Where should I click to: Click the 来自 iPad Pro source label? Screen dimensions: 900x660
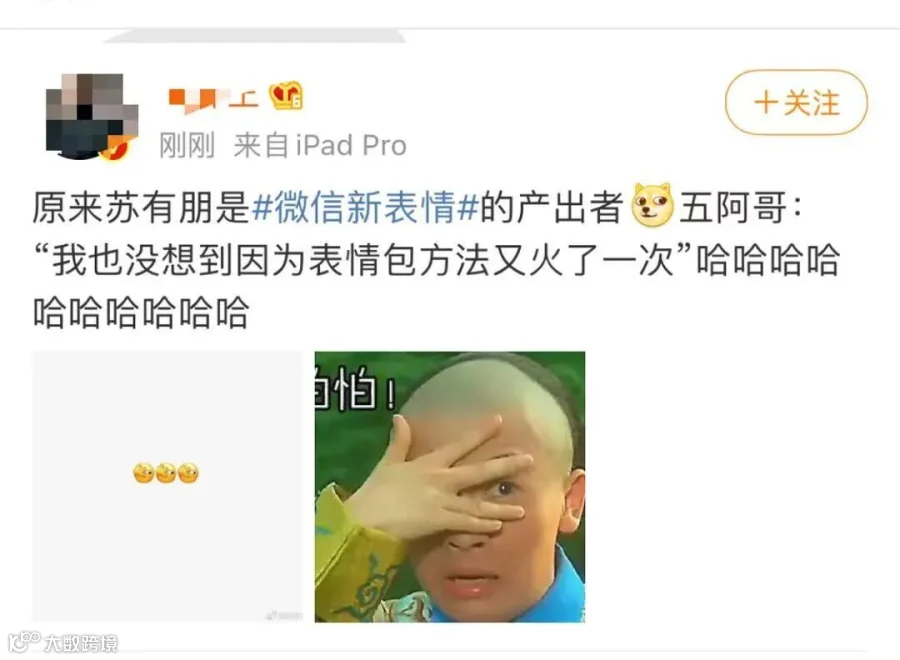click(x=320, y=145)
